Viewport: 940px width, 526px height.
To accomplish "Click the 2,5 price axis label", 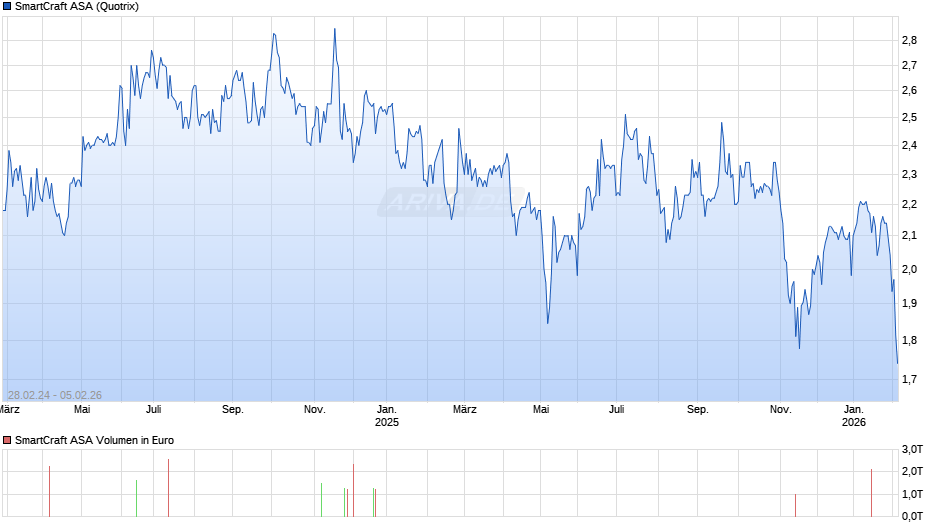I will (x=909, y=118).
